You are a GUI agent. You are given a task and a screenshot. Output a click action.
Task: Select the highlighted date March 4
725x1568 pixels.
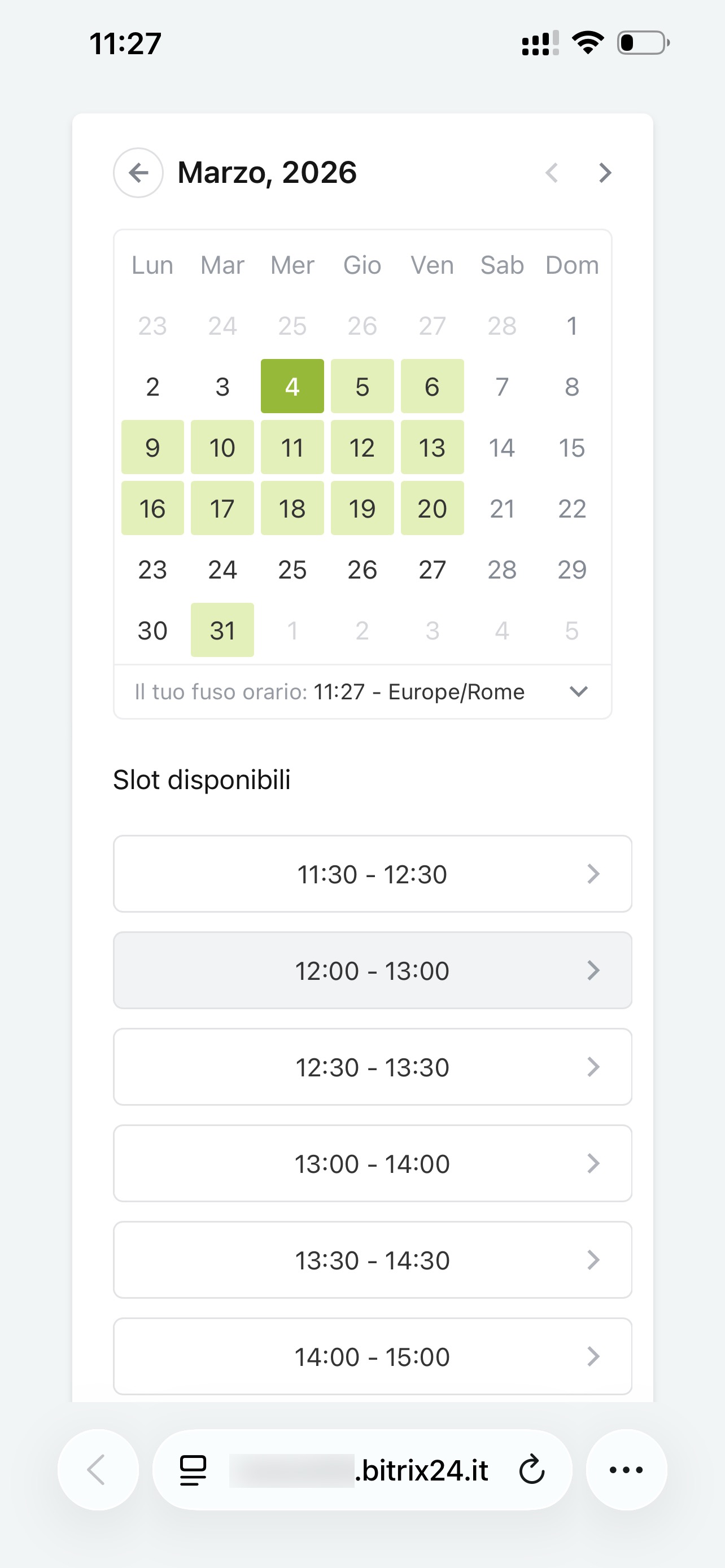[292, 387]
